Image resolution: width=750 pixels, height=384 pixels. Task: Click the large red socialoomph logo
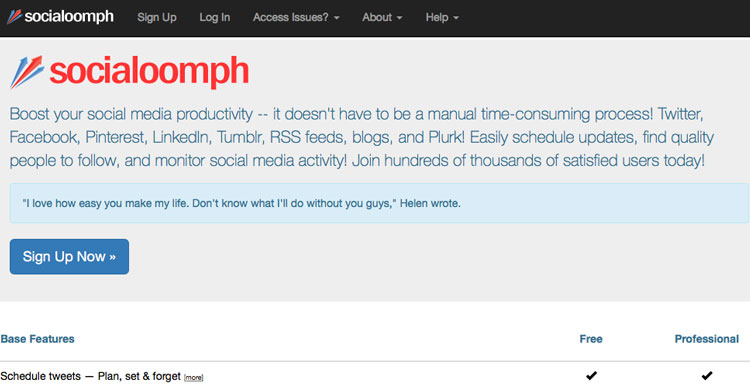tap(129, 72)
